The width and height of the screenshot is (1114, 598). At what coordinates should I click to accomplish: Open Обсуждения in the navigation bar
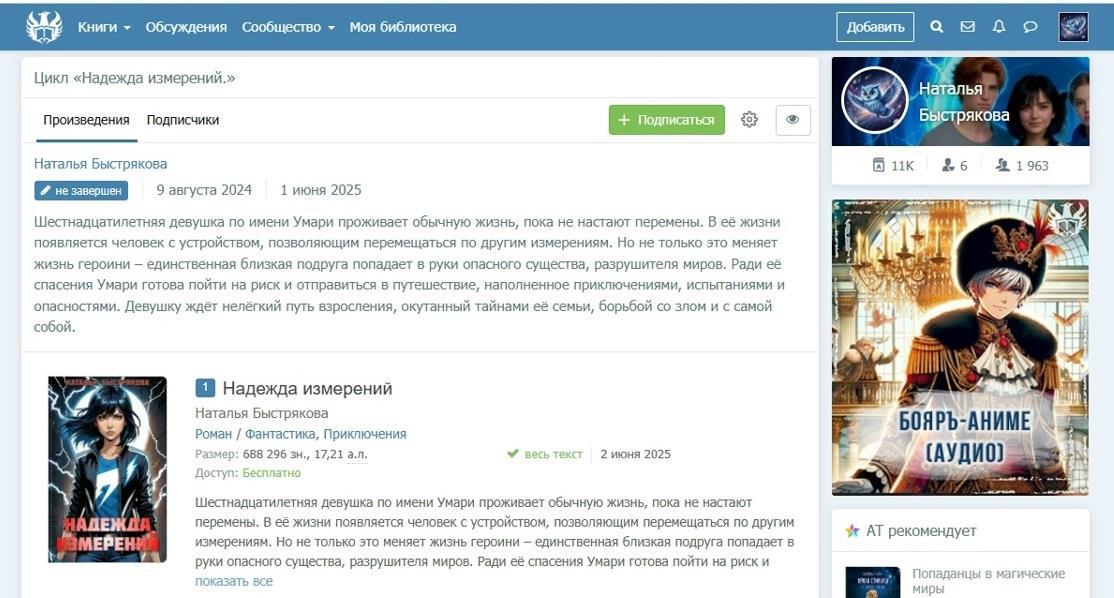pos(186,27)
